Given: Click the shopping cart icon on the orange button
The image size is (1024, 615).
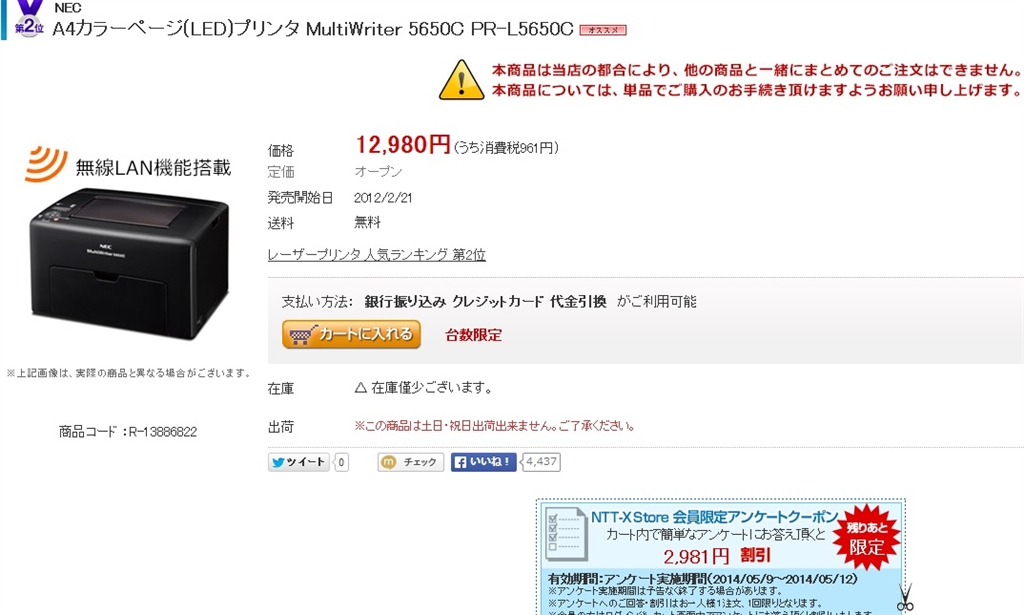Looking at the screenshot, I should tap(302, 335).
